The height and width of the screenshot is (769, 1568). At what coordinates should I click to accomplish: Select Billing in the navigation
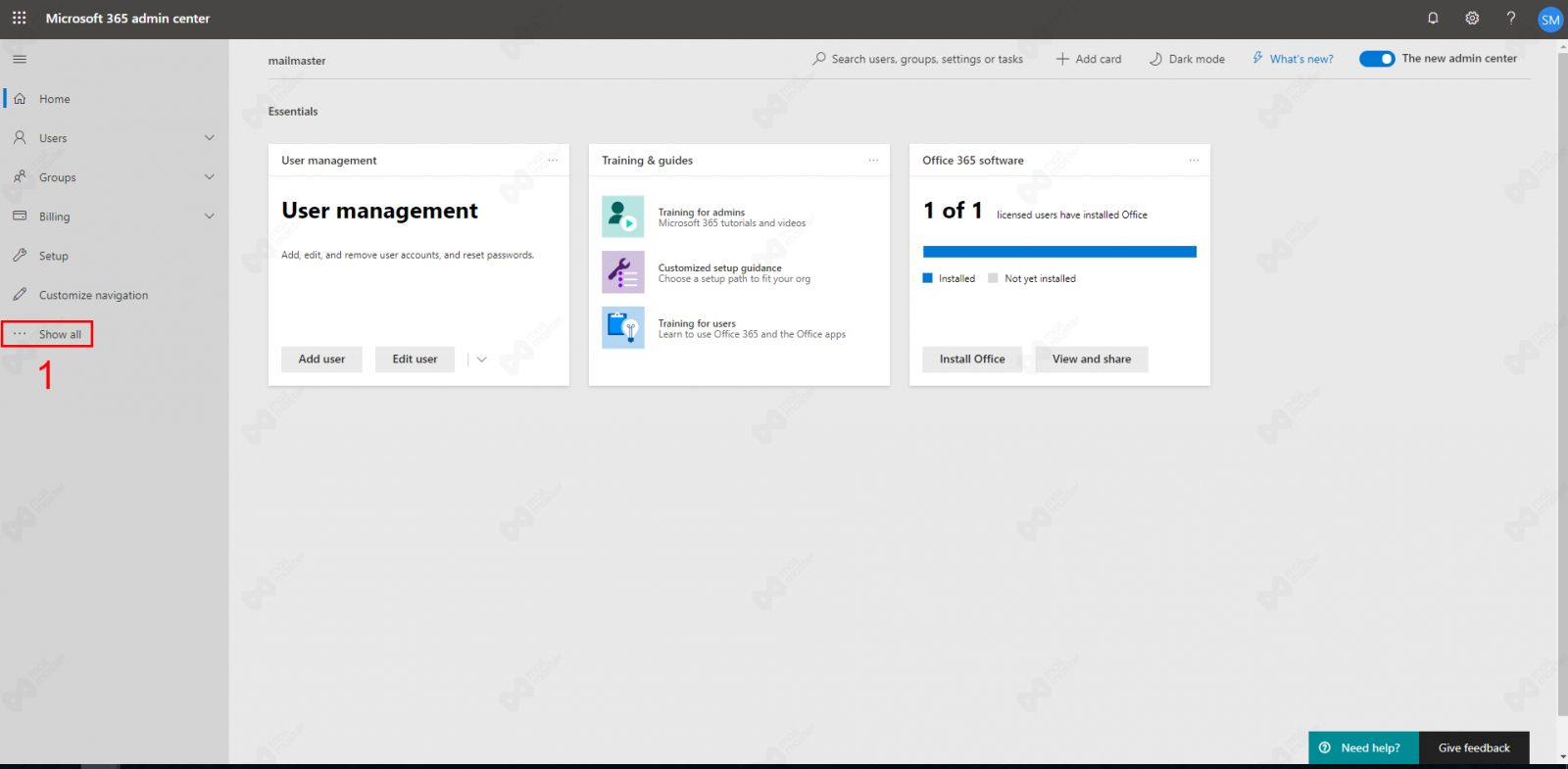point(115,216)
